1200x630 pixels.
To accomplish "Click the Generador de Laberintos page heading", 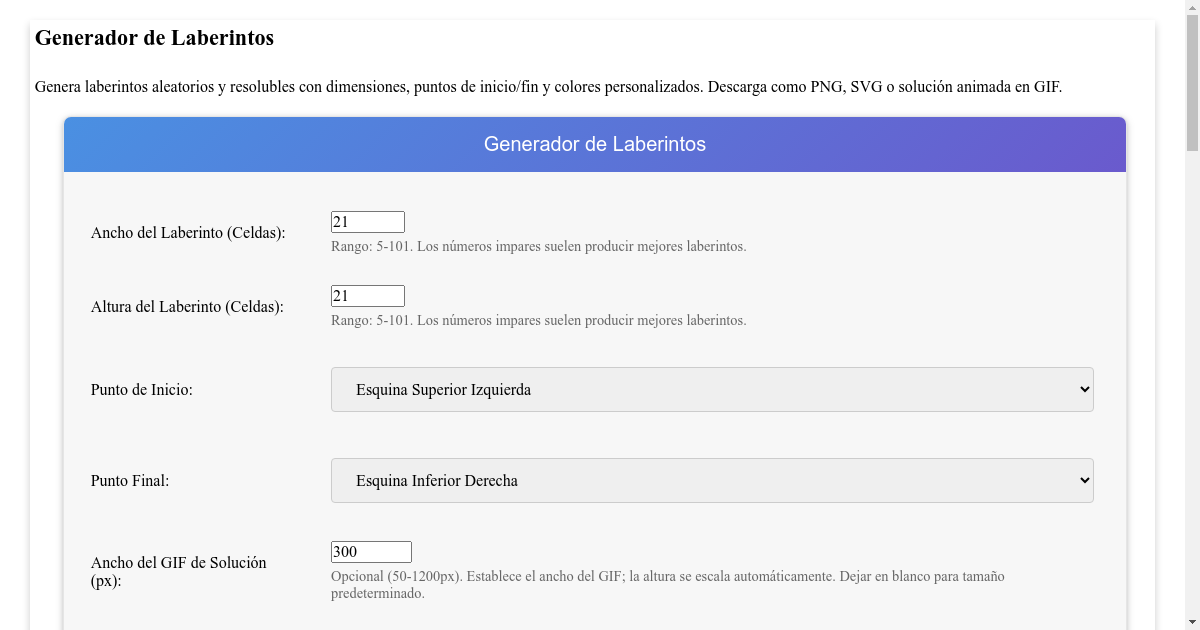I will coord(154,38).
